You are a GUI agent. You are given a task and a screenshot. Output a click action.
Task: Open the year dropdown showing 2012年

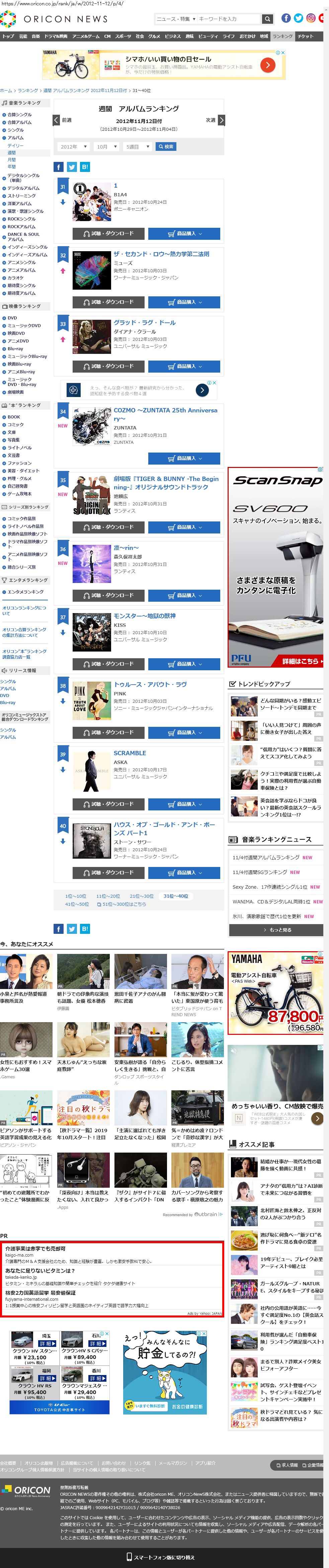74,147
